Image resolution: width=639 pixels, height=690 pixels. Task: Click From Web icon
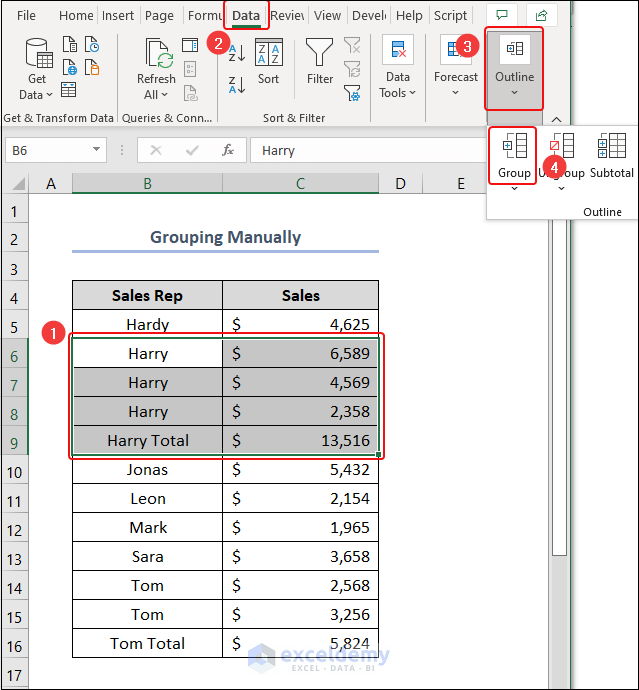click(x=70, y=67)
